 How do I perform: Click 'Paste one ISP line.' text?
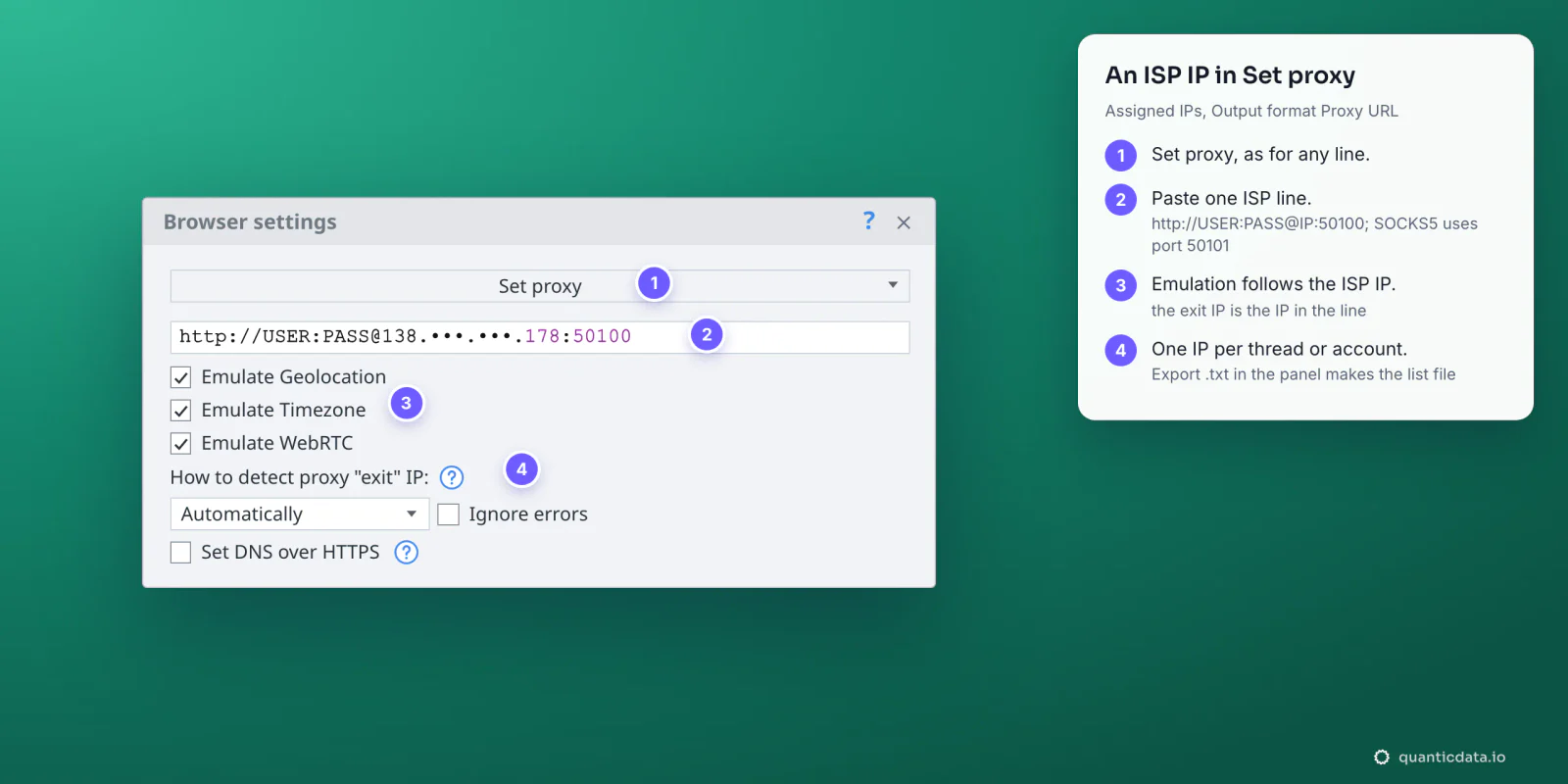coord(1231,198)
